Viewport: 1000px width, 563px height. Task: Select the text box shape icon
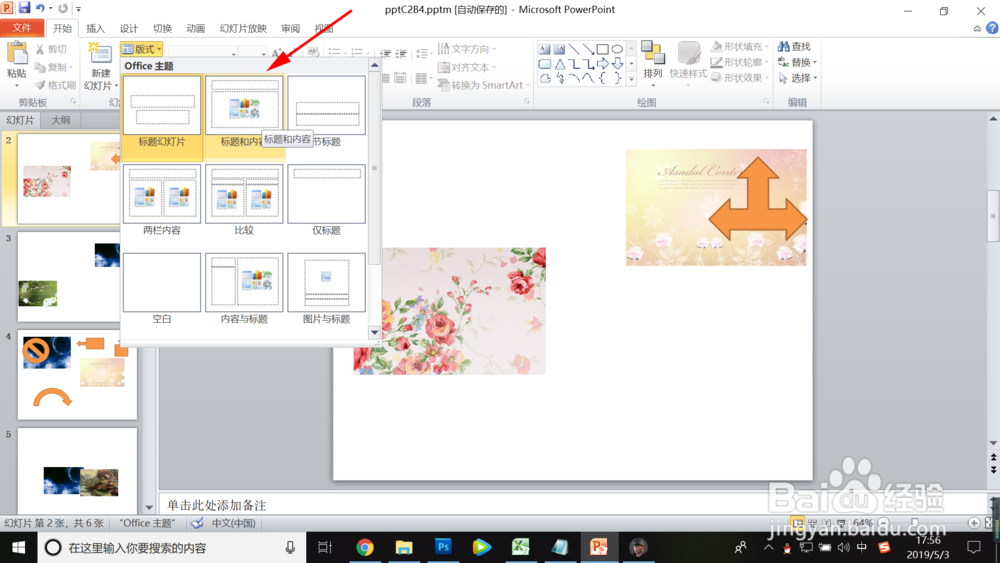[544, 49]
